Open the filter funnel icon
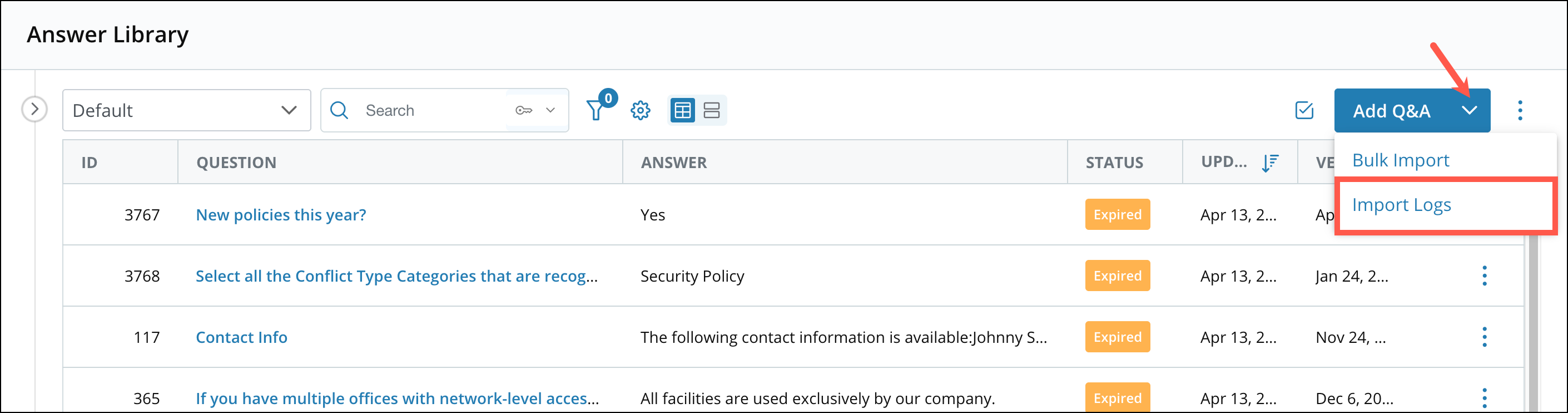 pos(596,110)
